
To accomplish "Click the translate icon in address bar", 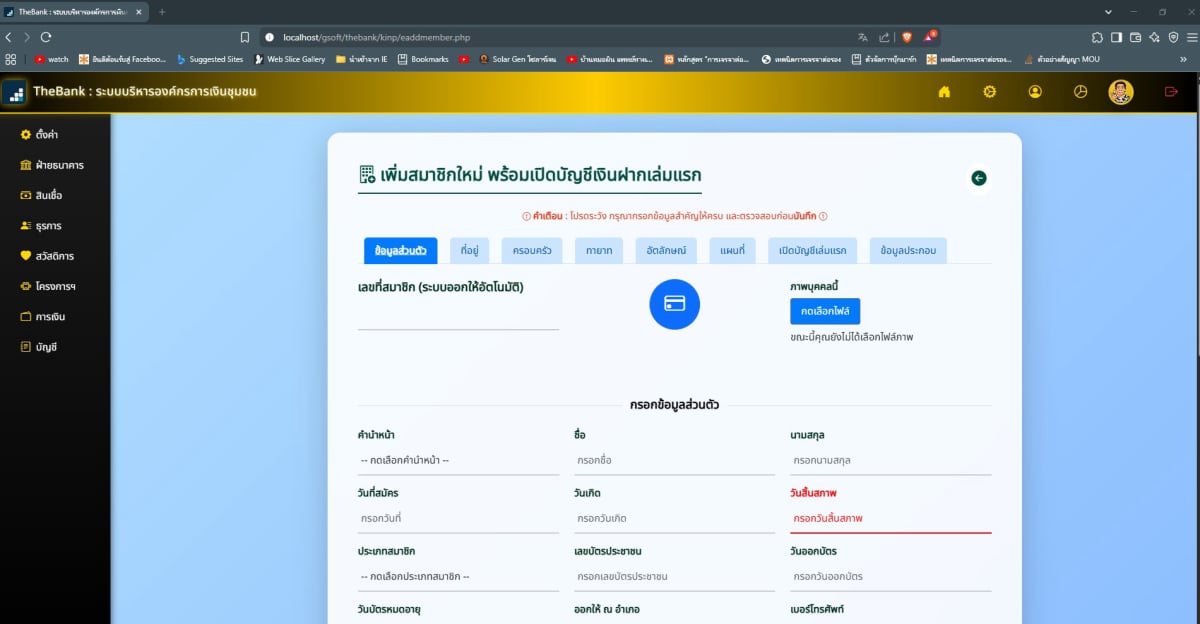I will coord(862,37).
